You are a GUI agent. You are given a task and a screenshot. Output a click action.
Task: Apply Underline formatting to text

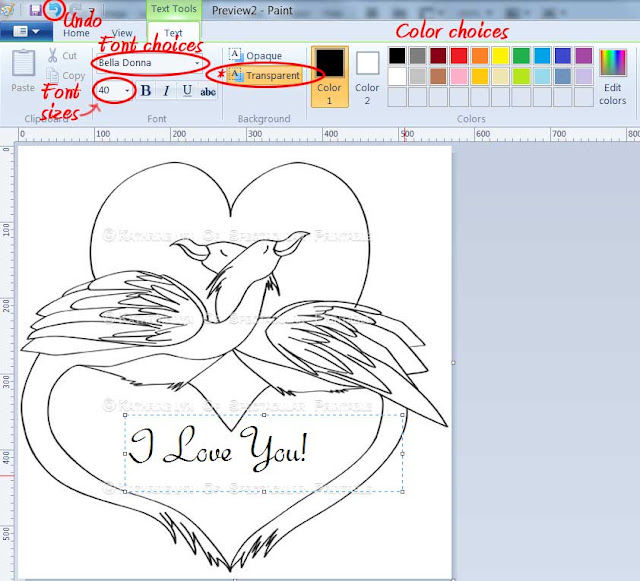pyautogui.click(x=187, y=91)
